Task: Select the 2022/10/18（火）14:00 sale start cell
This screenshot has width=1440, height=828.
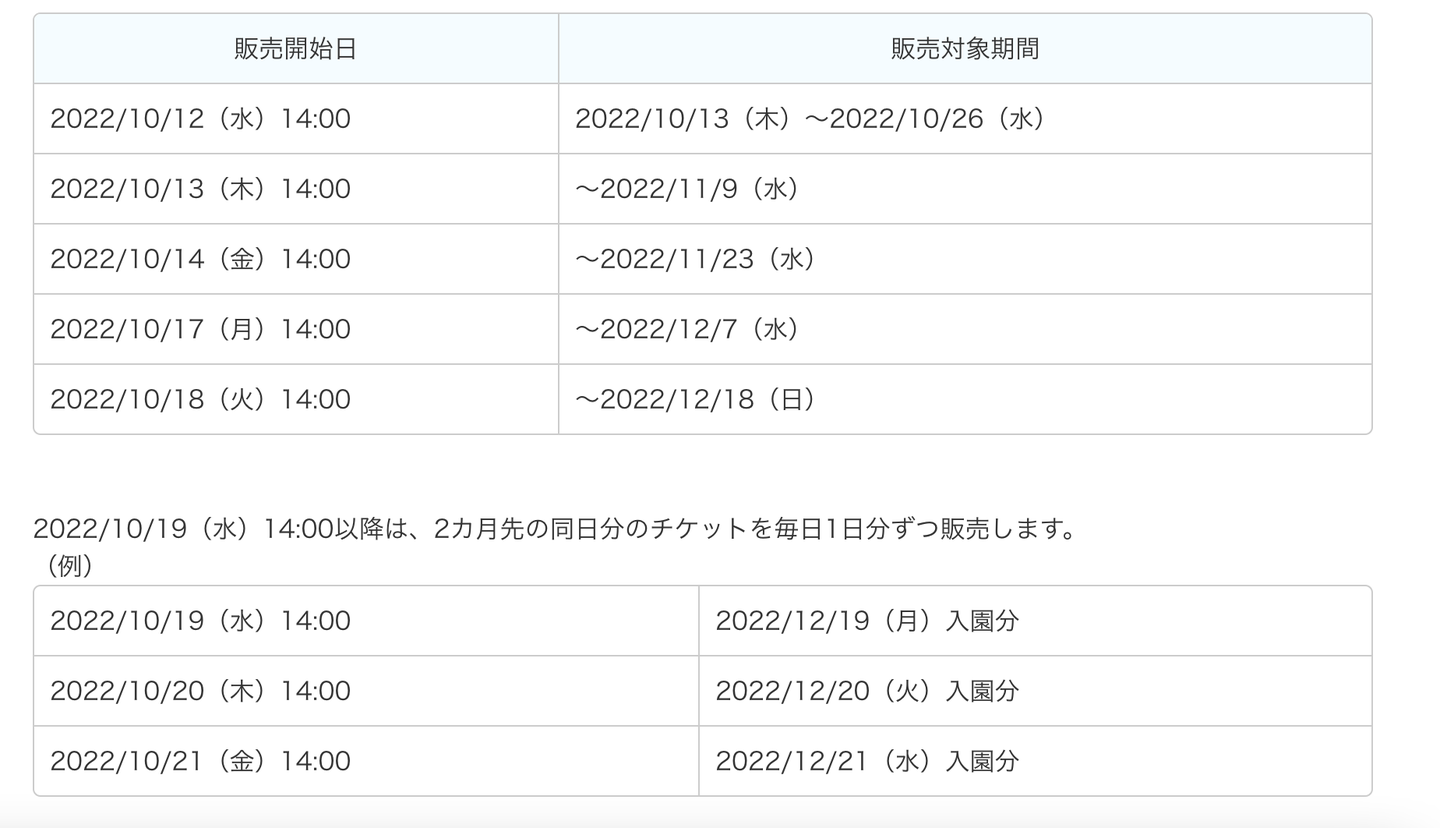Action: [200, 399]
